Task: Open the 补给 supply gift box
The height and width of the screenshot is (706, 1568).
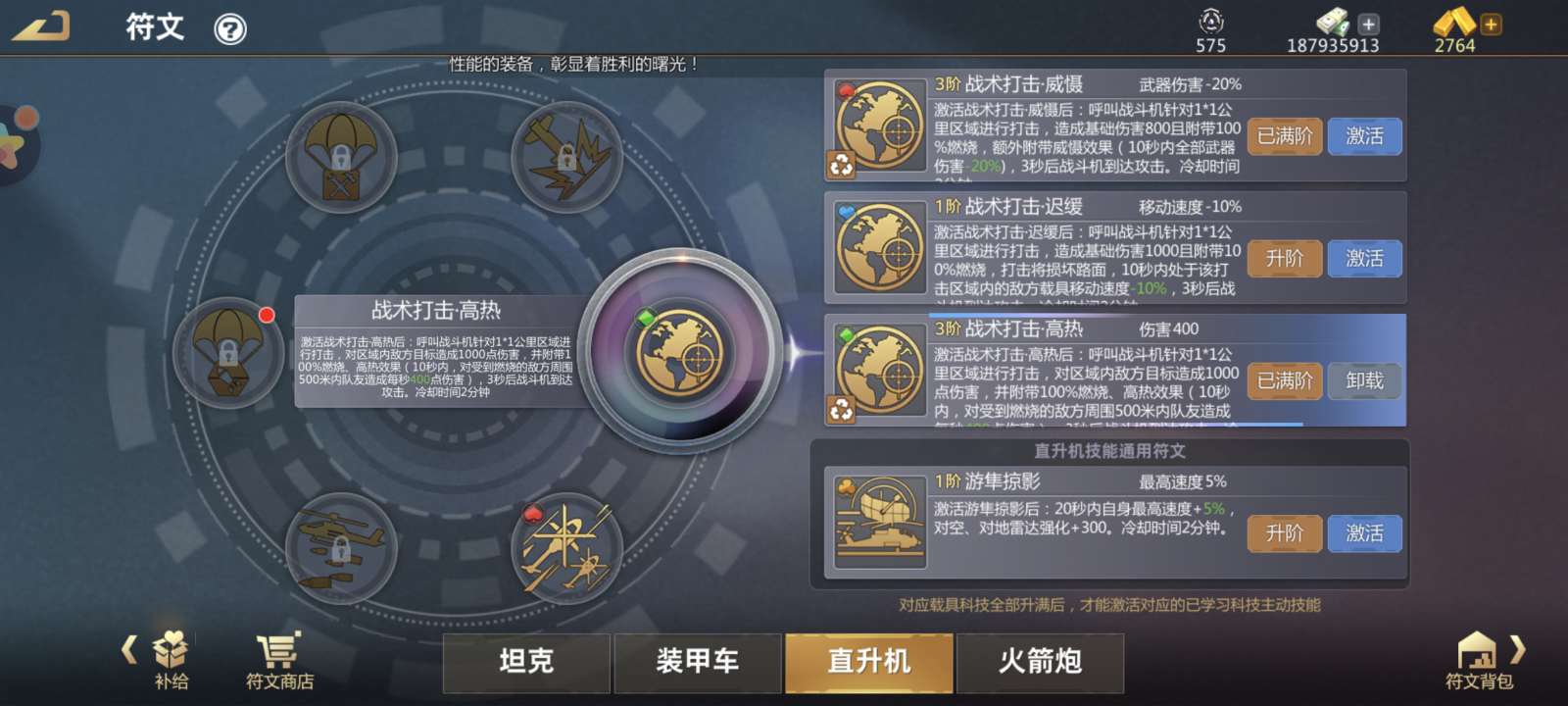Action: pos(171,660)
